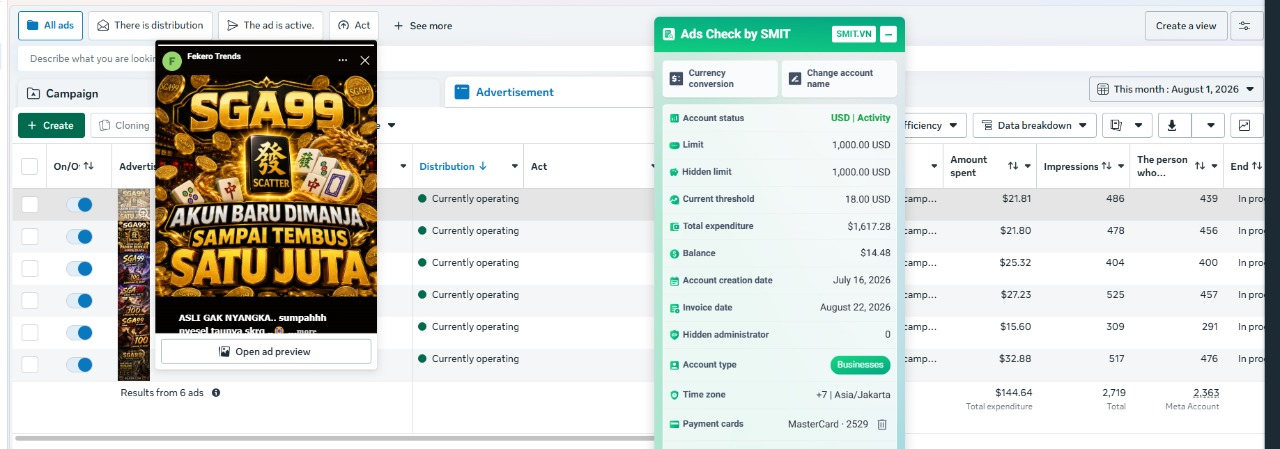Toggle off the ad in the $32.88 row
1280x449 pixels.
(79, 364)
